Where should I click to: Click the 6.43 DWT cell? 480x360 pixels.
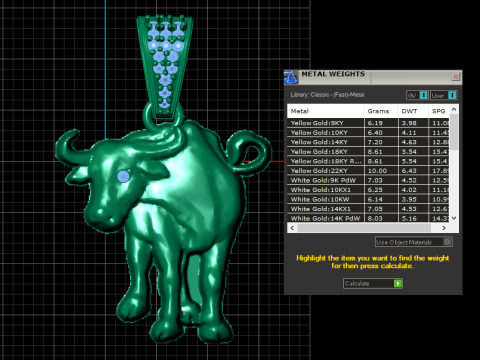click(413, 171)
